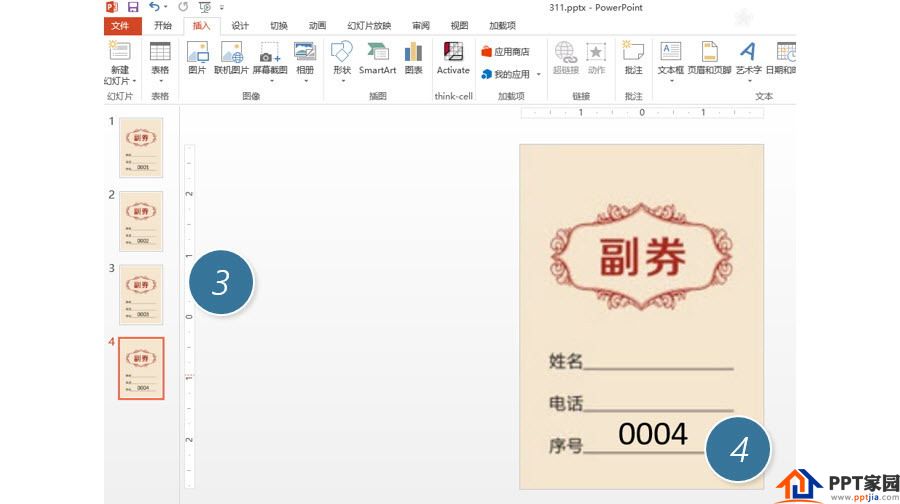Viewport: 900px width, 504px height.
Task: Expand the 我的应用 dropdown arrow
Action: pyautogui.click(x=538, y=74)
